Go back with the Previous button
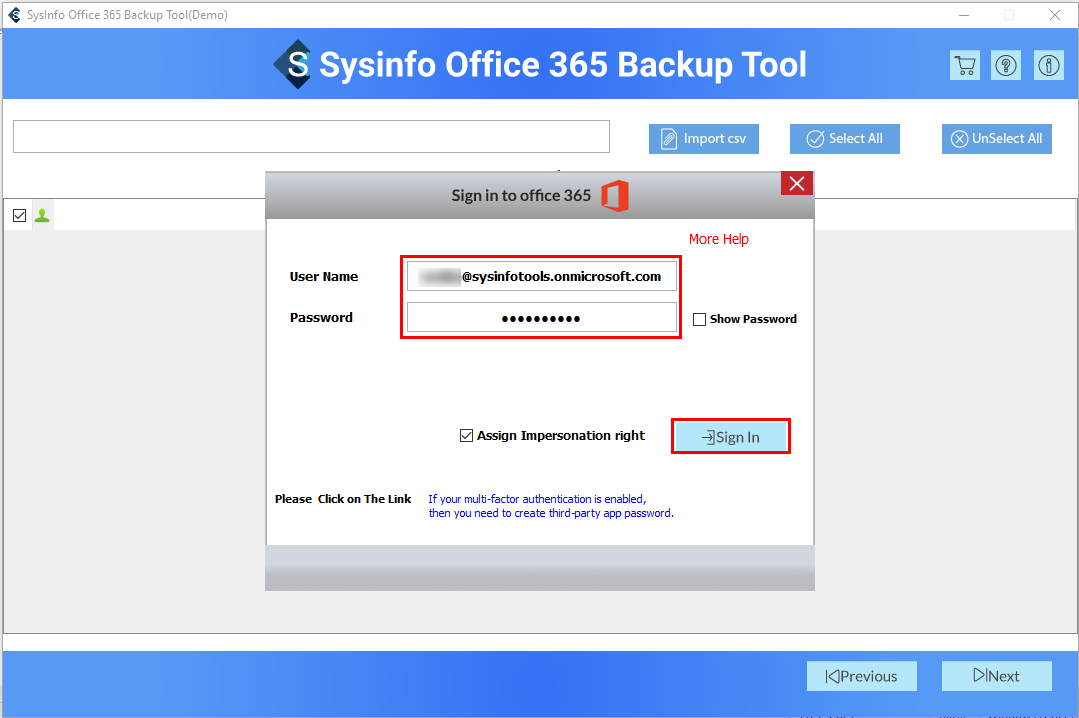 [862, 676]
